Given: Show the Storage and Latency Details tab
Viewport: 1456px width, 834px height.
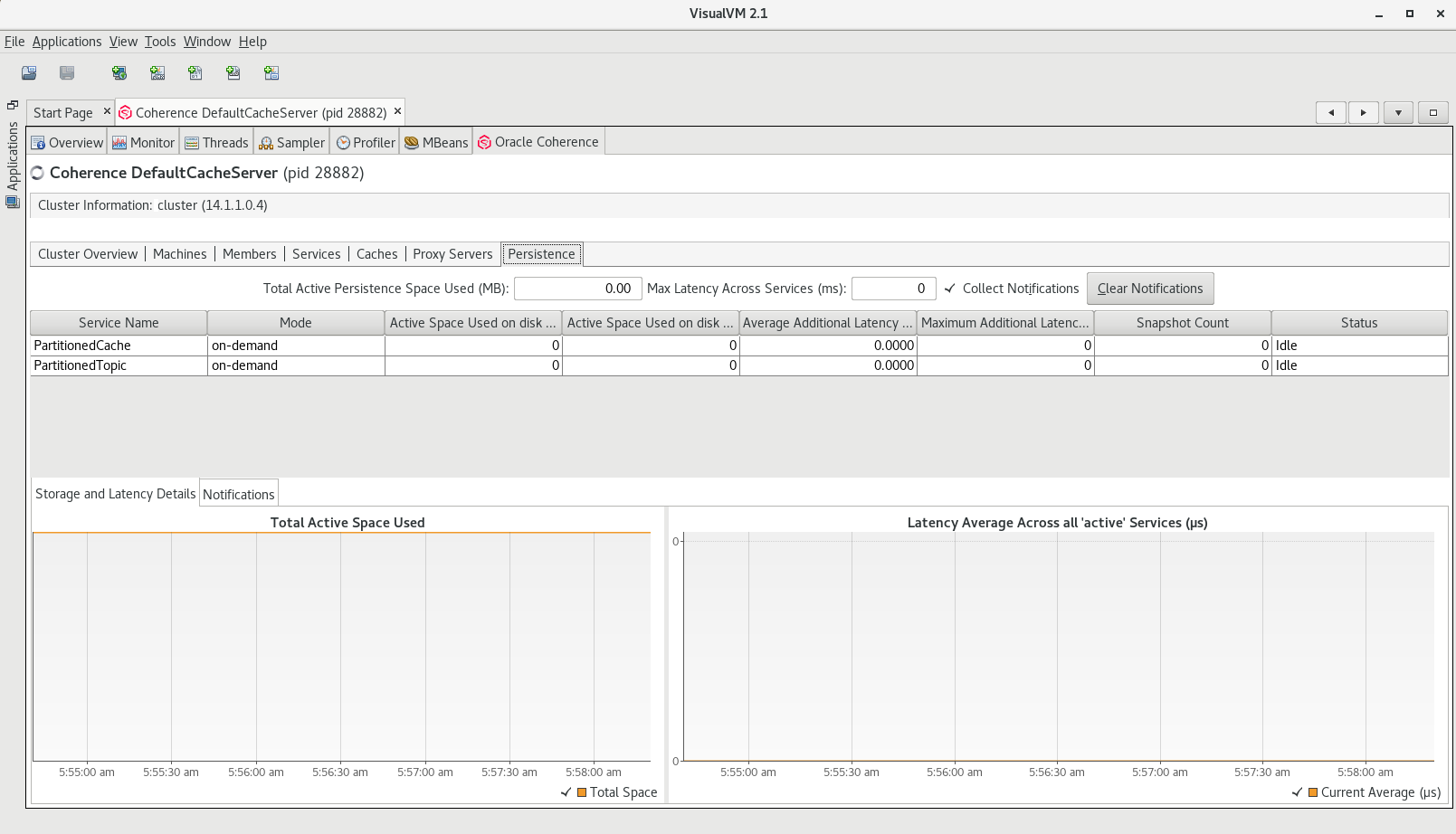Looking at the screenshot, I should [x=115, y=494].
